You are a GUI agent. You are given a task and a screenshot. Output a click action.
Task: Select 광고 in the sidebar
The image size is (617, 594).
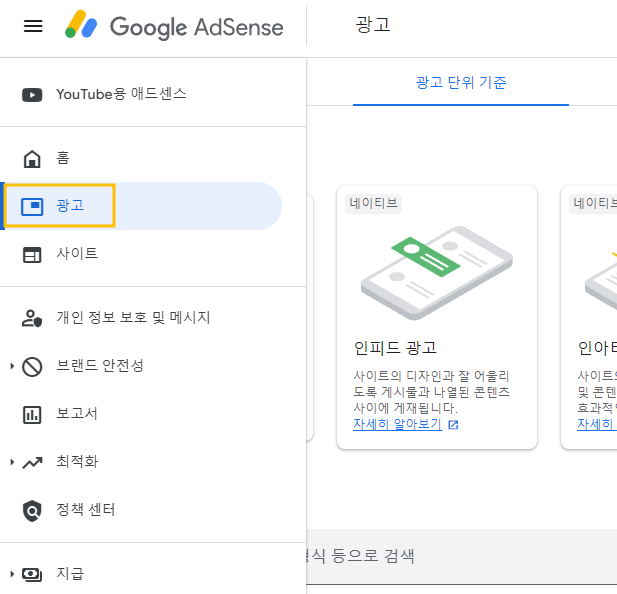(x=70, y=205)
